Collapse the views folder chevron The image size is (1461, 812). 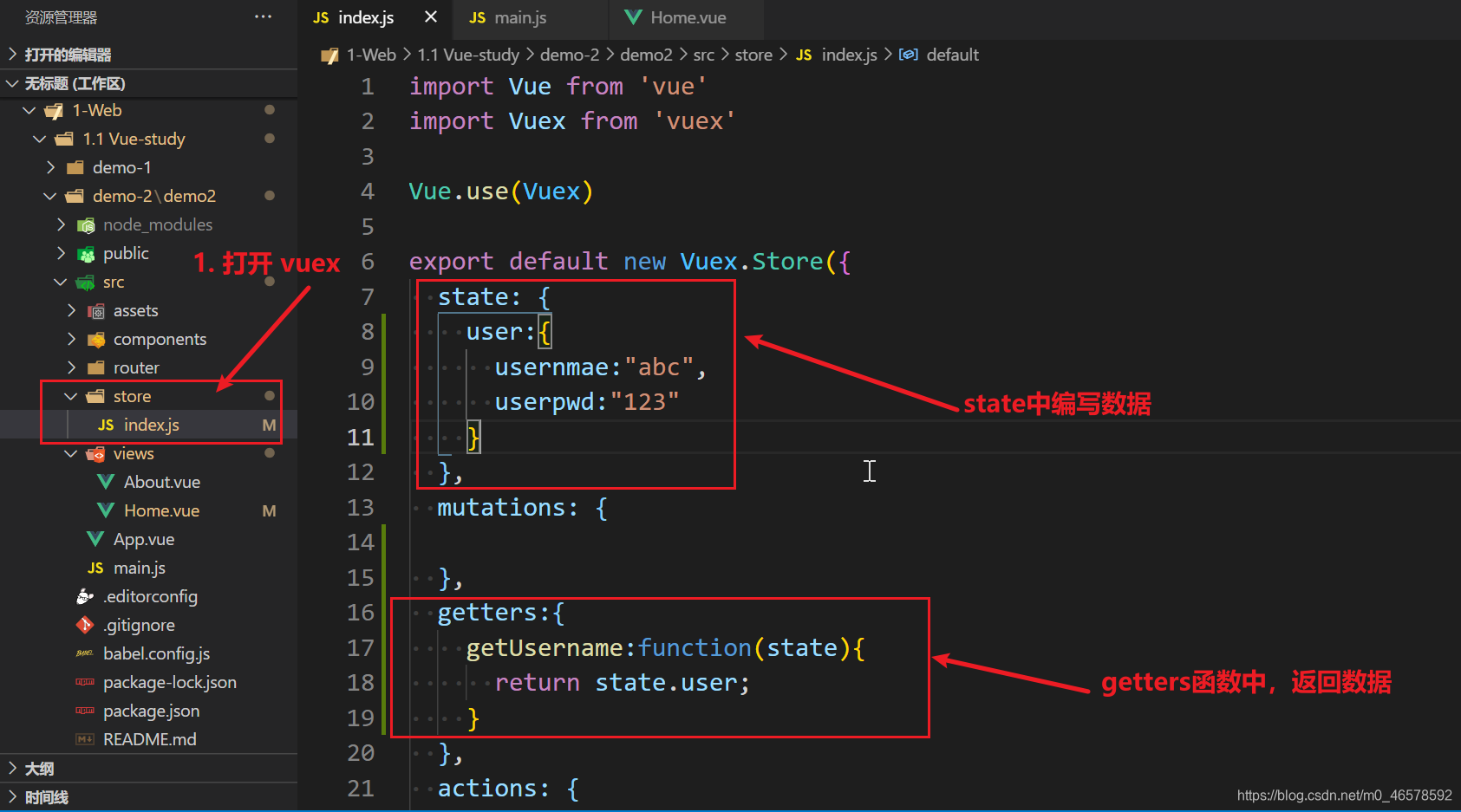71,453
